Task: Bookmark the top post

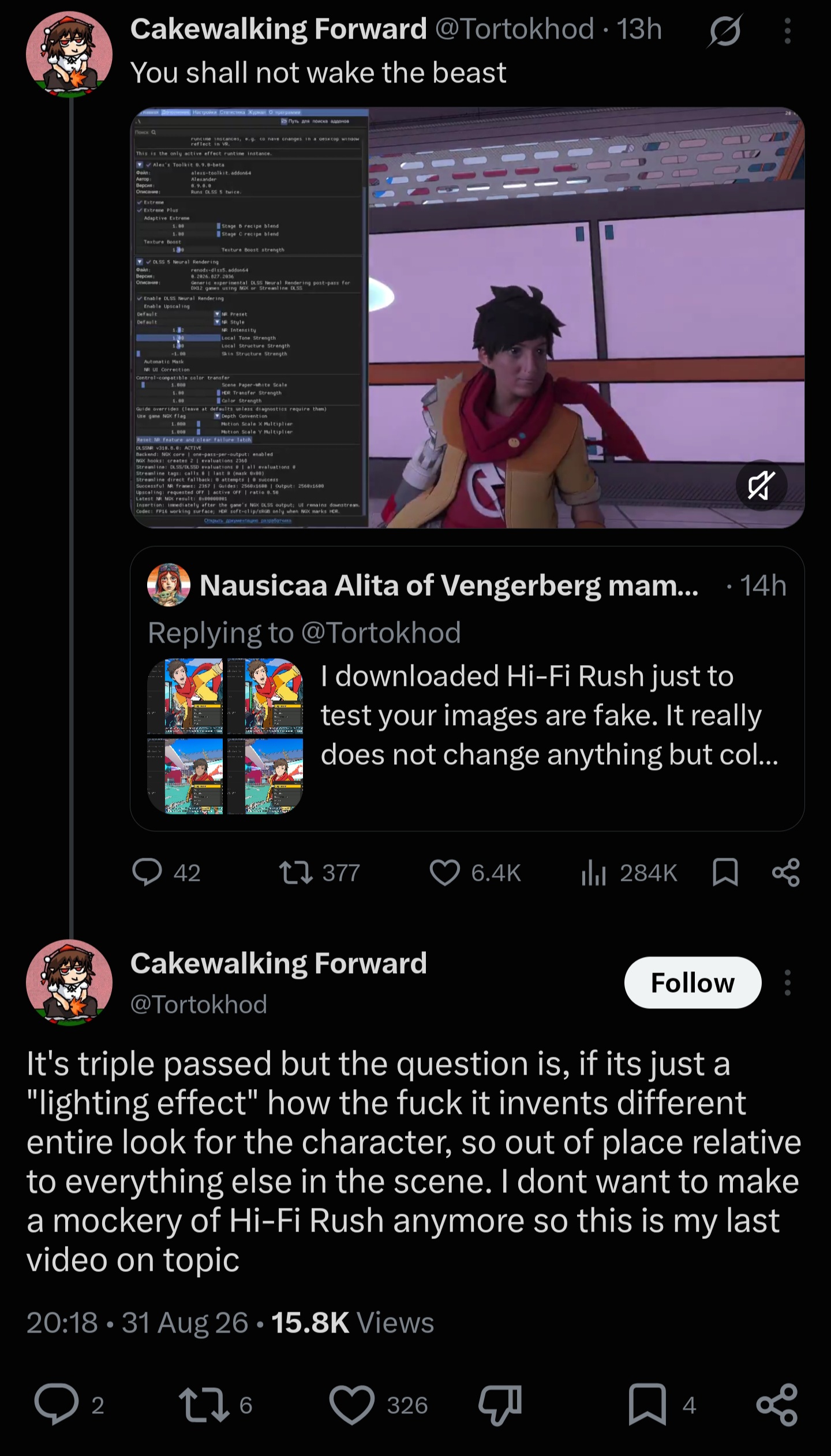Action: click(725, 872)
